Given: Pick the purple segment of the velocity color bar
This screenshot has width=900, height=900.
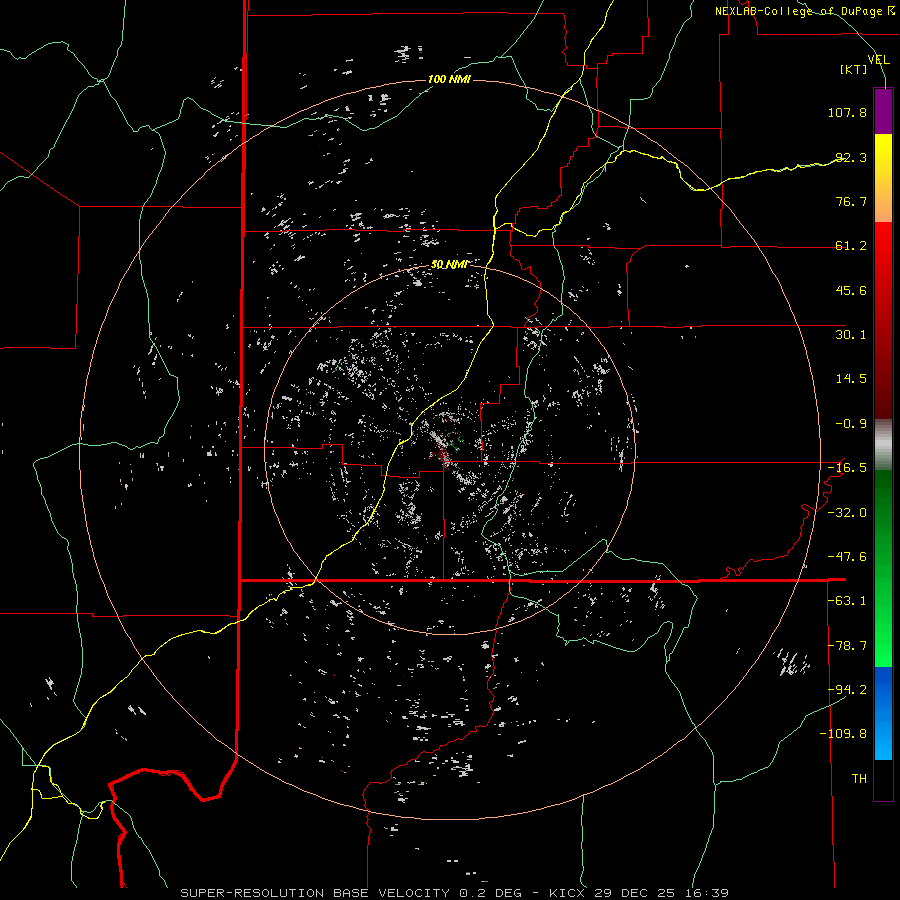Looking at the screenshot, I should click(883, 111).
